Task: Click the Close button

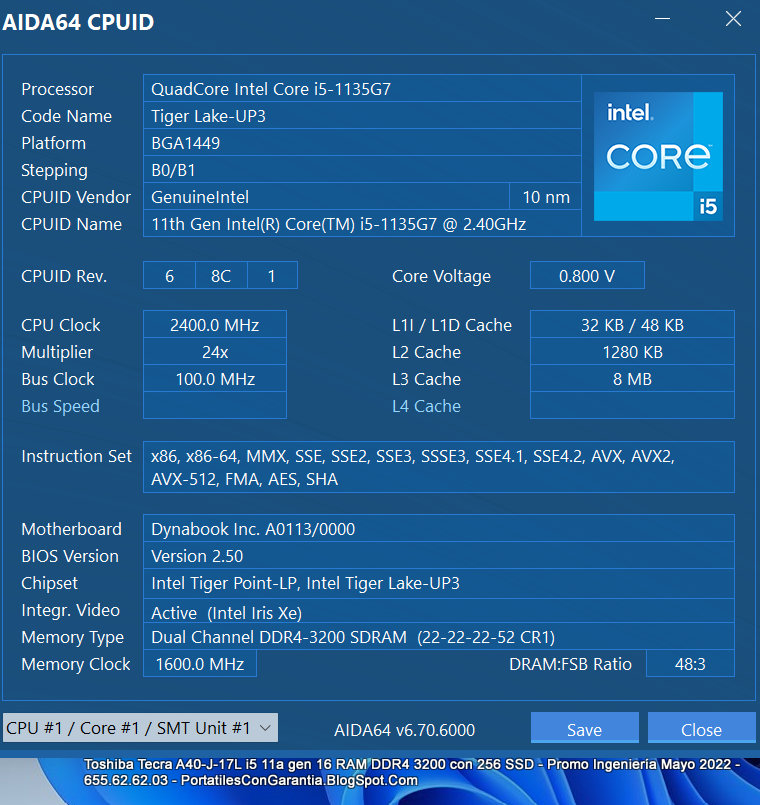Action: point(701,728)
